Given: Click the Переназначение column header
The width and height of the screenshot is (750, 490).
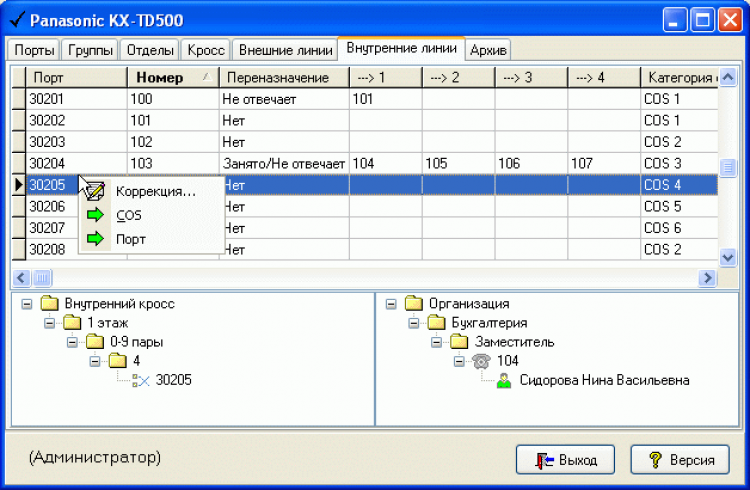Looking at the screenshot, I should pyautogui.click(x=284, y=78).
